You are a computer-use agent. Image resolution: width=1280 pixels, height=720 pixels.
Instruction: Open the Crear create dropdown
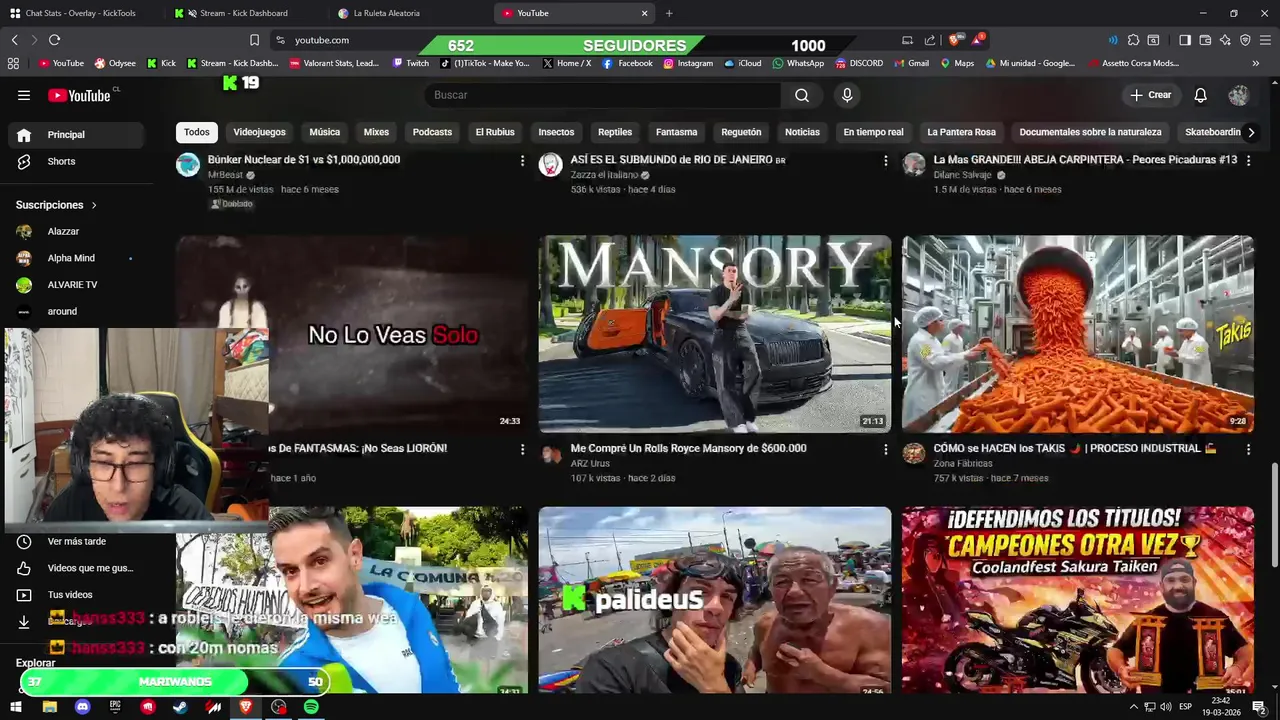tap(1150, 95)
